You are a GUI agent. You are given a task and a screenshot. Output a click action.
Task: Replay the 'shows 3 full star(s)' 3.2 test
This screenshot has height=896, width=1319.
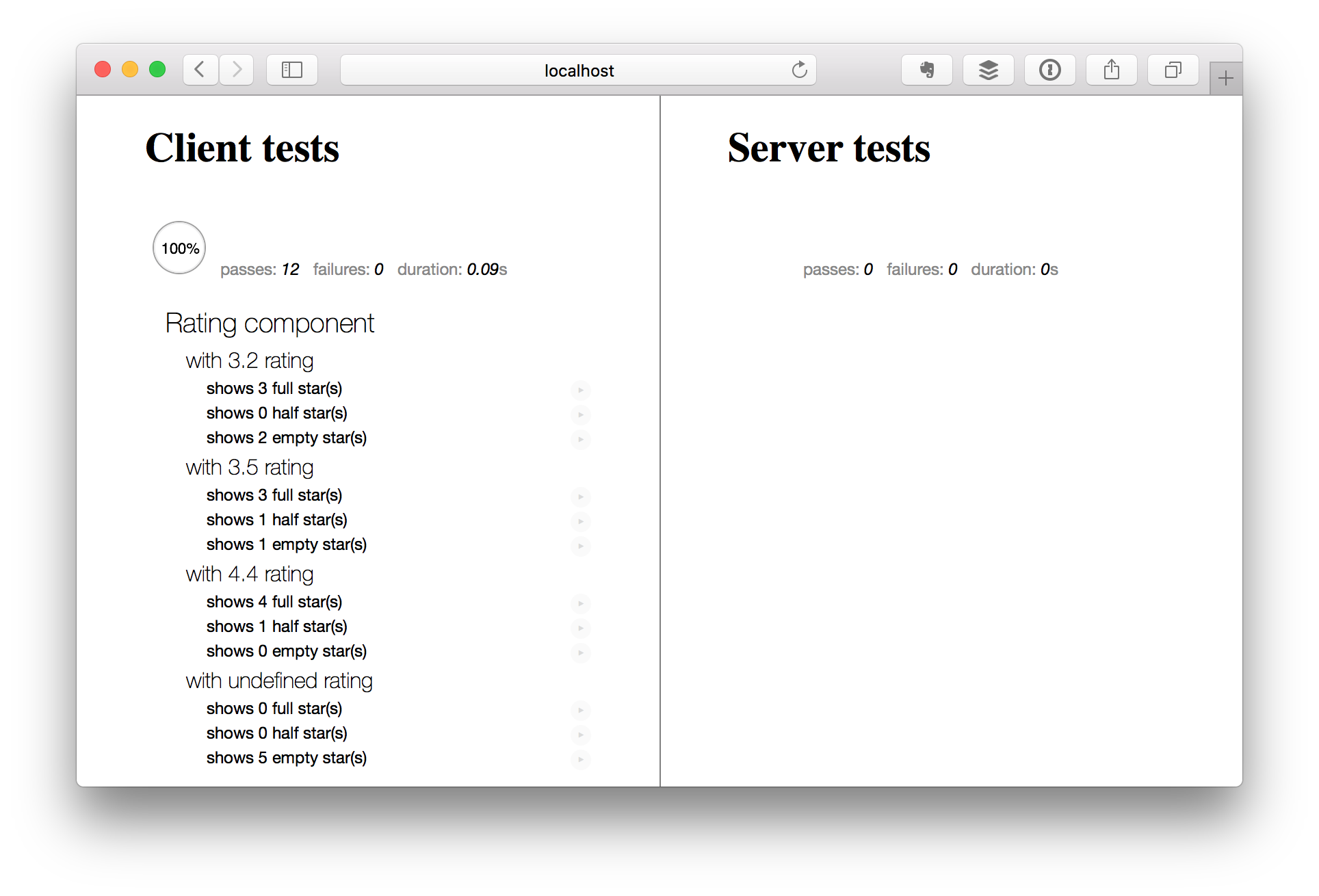(580, 390)
